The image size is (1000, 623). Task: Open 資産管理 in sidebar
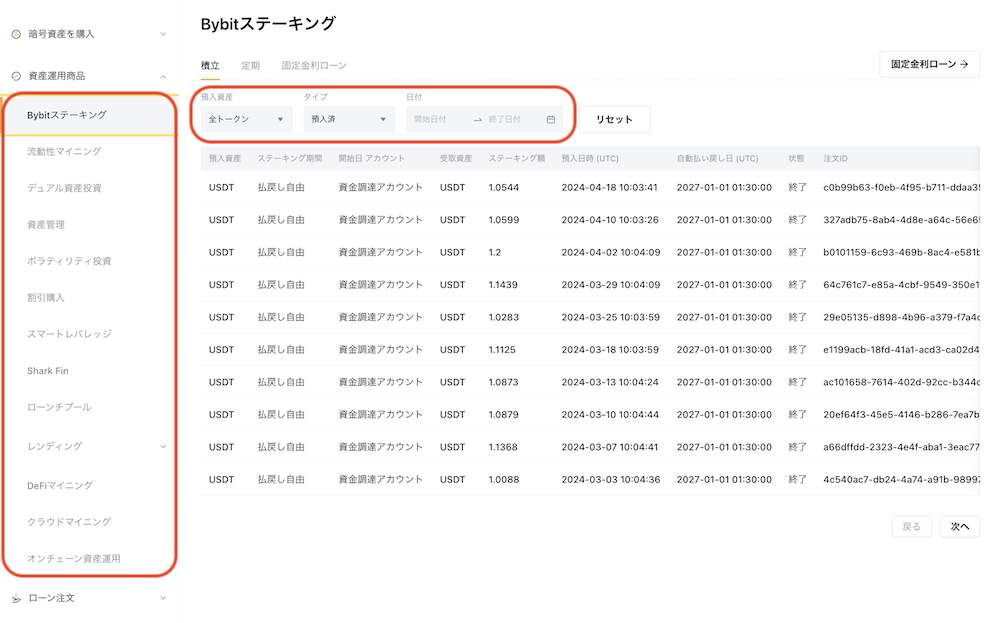46,224
